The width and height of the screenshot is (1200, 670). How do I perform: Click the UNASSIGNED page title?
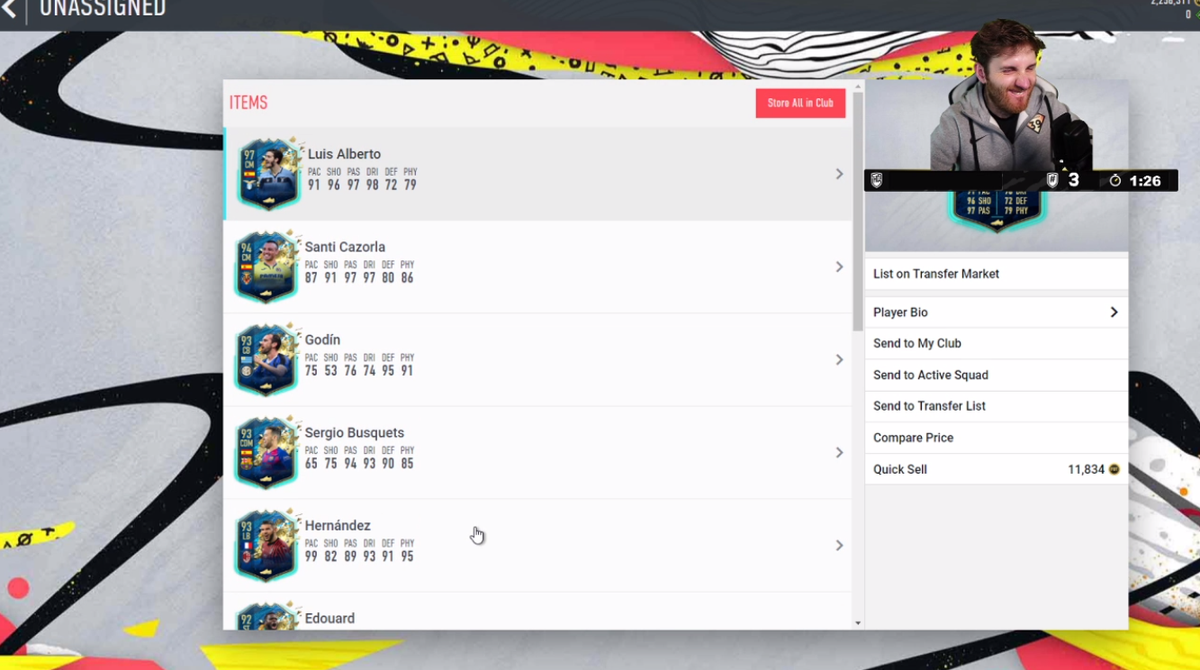click(x=102, y=10)
